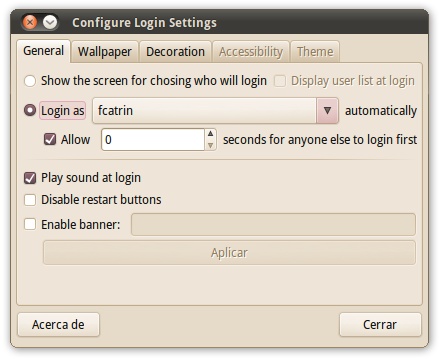This screenshot has width=445, height=360.
Task: Open the user dropdown arrow beside fcatrin
Action: (x=327, y=110)
